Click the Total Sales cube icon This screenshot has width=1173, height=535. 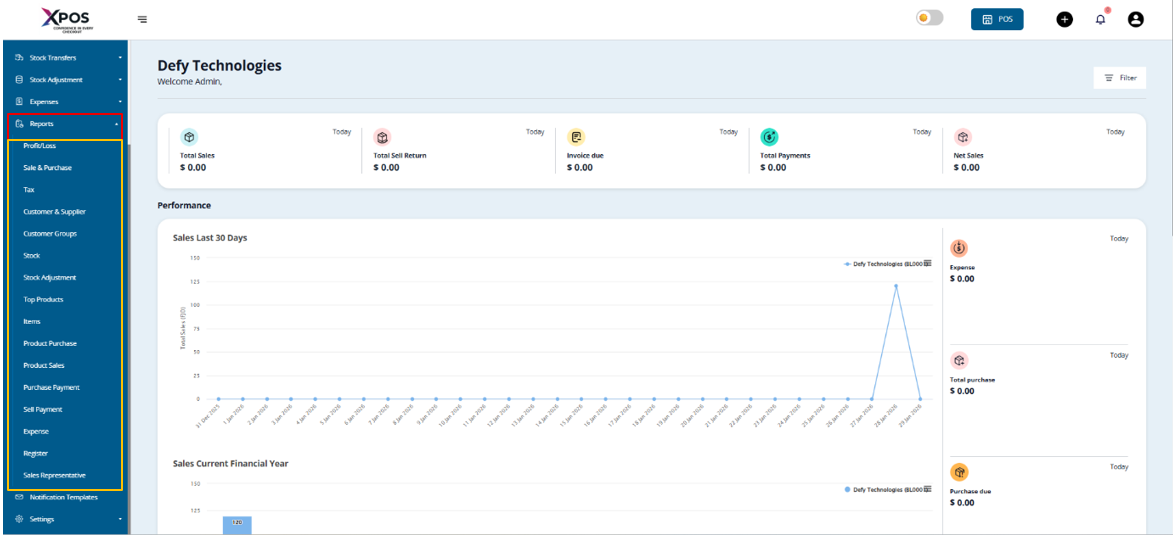pos(189,137)
